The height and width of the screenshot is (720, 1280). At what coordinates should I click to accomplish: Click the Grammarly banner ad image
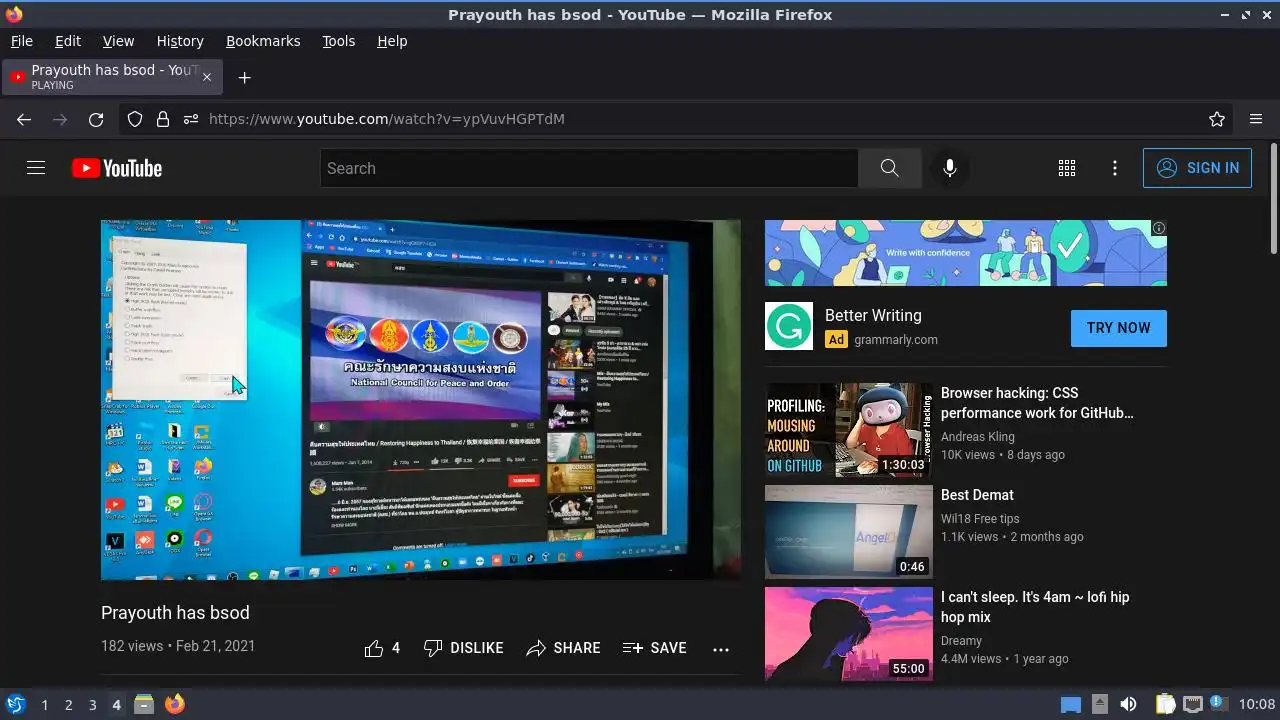(966, 253)
